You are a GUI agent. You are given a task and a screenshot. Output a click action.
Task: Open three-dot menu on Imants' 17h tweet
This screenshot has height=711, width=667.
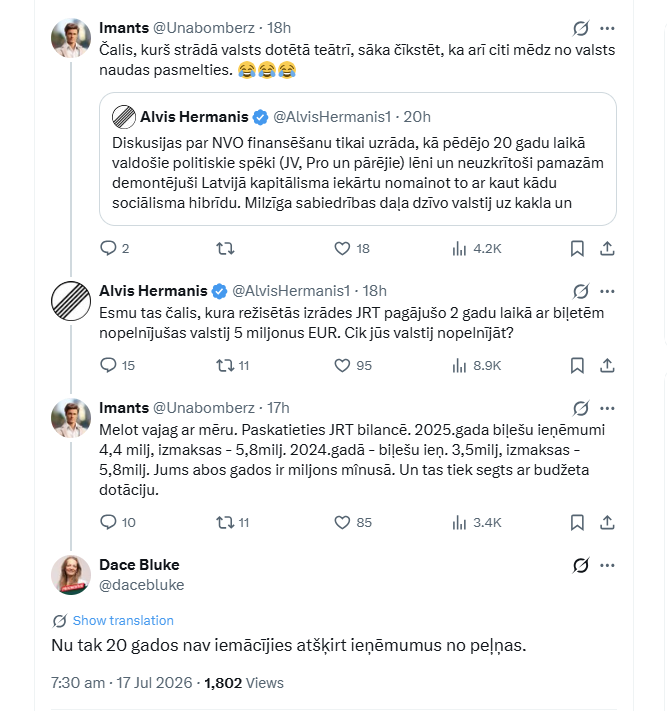[607, 408]
